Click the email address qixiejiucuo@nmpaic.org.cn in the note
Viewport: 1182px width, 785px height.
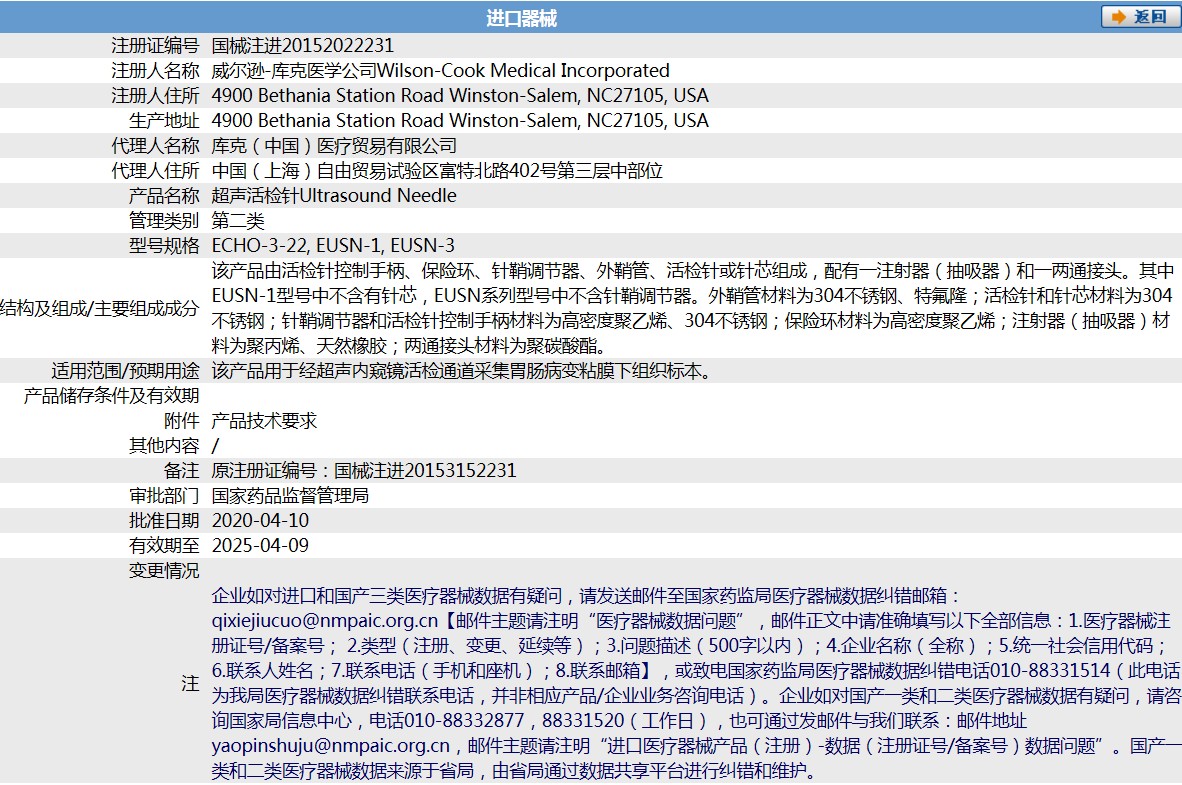(x=325, y=621)
